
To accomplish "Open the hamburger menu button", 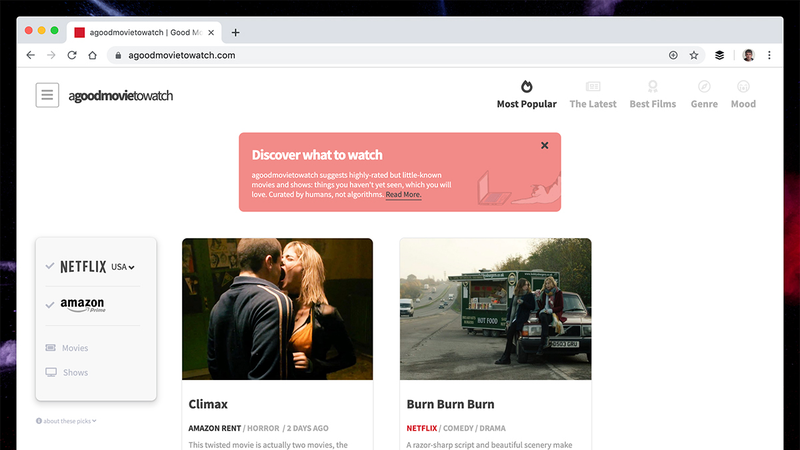I will pyautogui.click(x=47, y=95).
